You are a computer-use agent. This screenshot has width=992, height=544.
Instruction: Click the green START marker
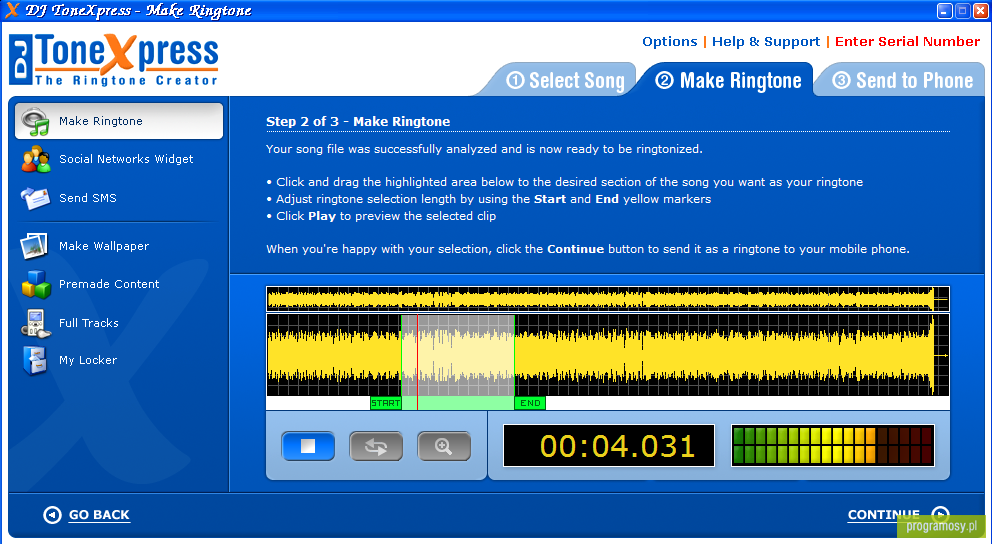[385, 403]
